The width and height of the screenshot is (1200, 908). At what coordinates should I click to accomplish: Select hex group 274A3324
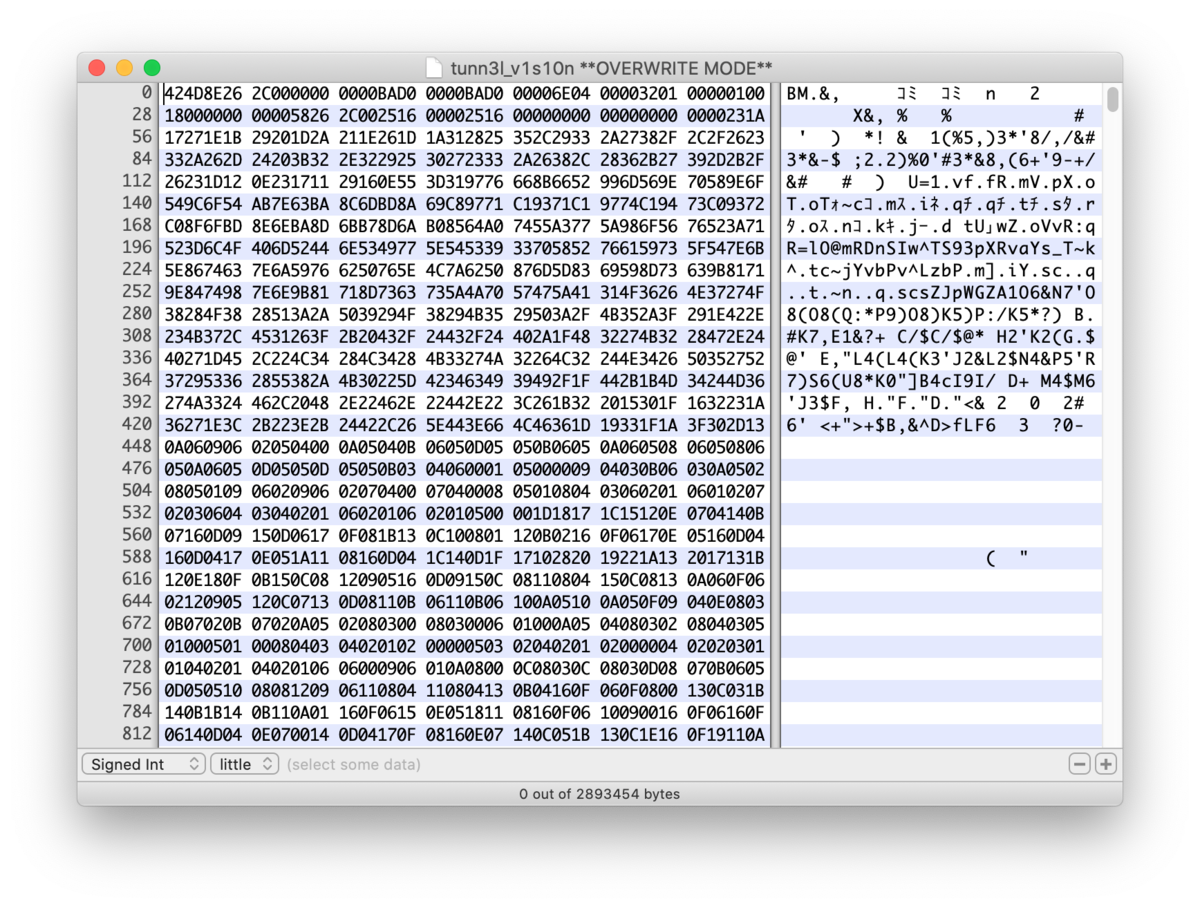pyautogui.click(x=203, y=403)
